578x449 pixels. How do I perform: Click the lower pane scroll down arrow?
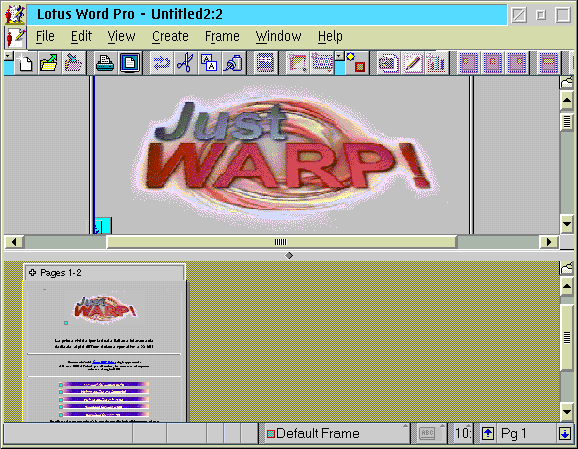click(567, 411)
